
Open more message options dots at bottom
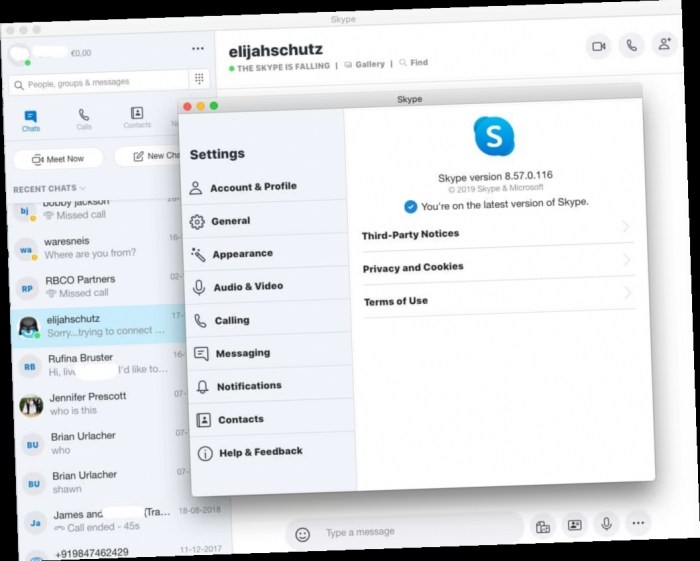pos(638,523)
